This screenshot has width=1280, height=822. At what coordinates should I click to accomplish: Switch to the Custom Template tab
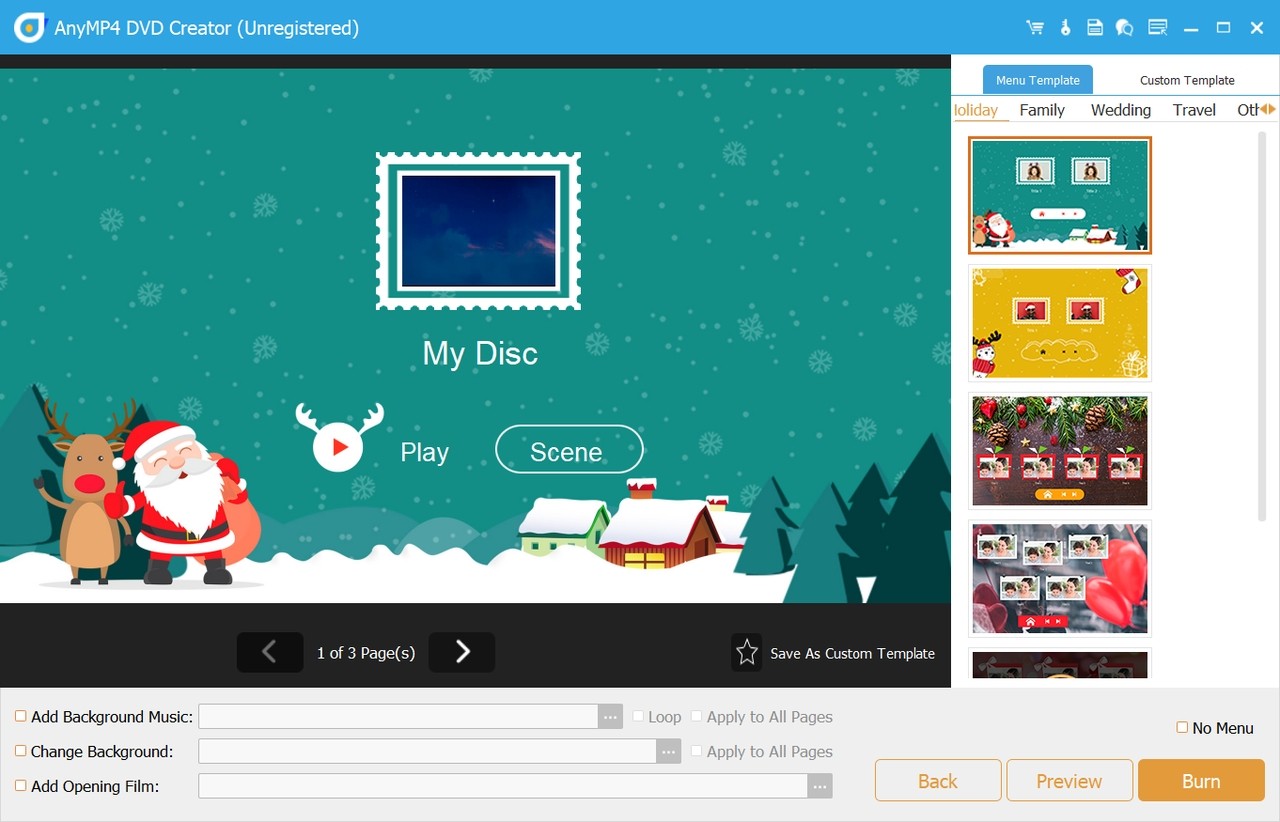tap(1187, 80)
